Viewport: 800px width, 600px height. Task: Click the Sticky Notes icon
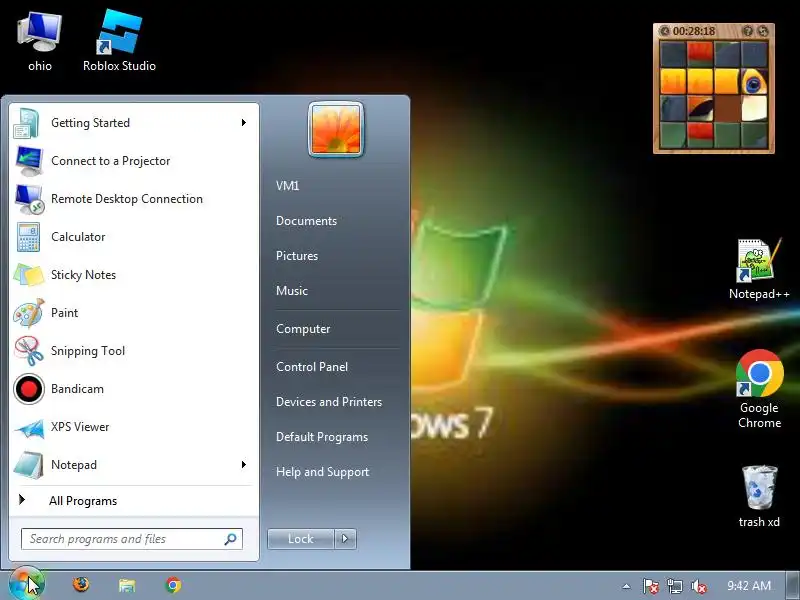click(29, 275)
